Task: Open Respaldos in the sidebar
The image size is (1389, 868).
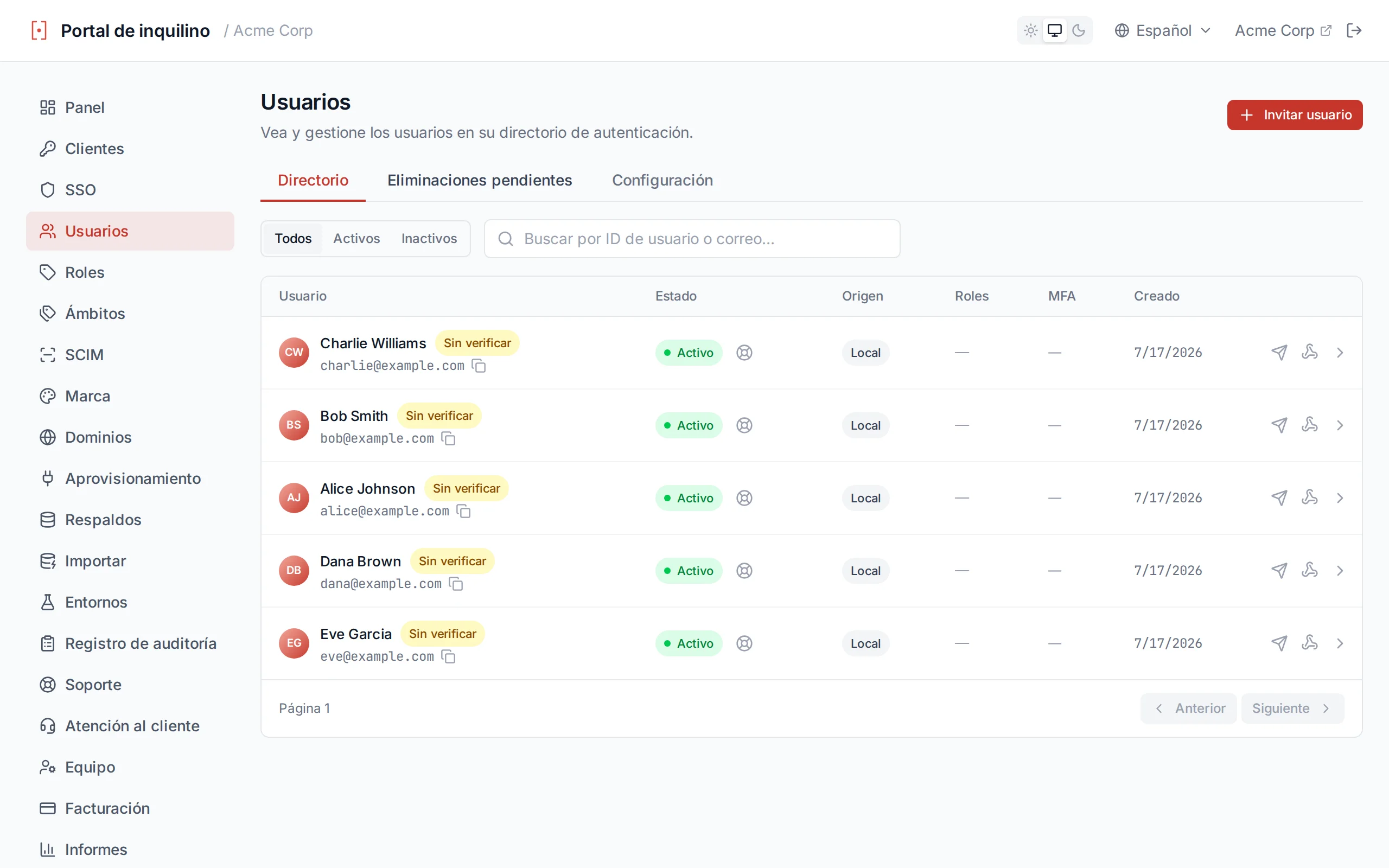Action: click(x=130, y=520)
